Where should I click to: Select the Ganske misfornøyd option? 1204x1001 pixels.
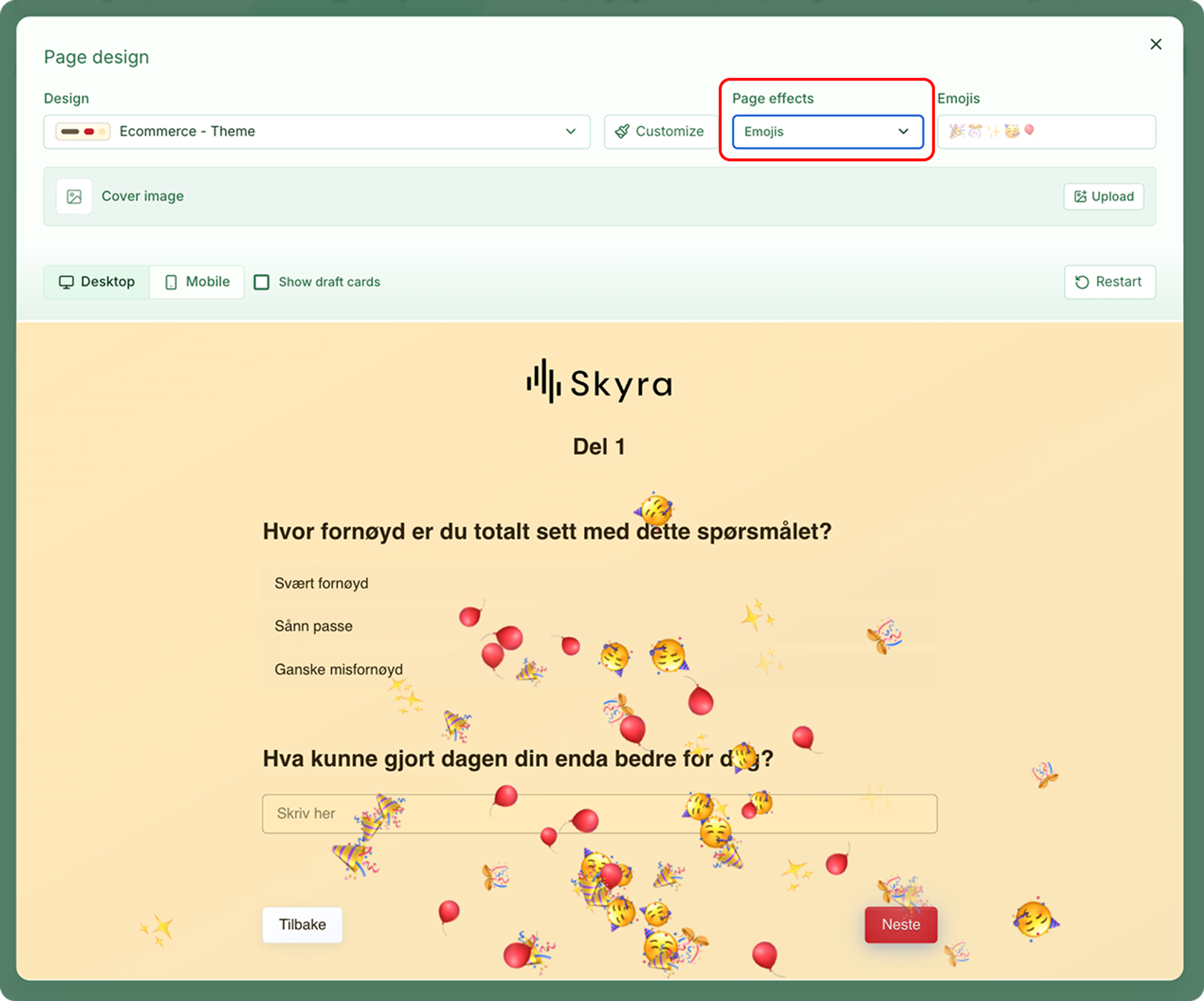click(x=599, y=669)
